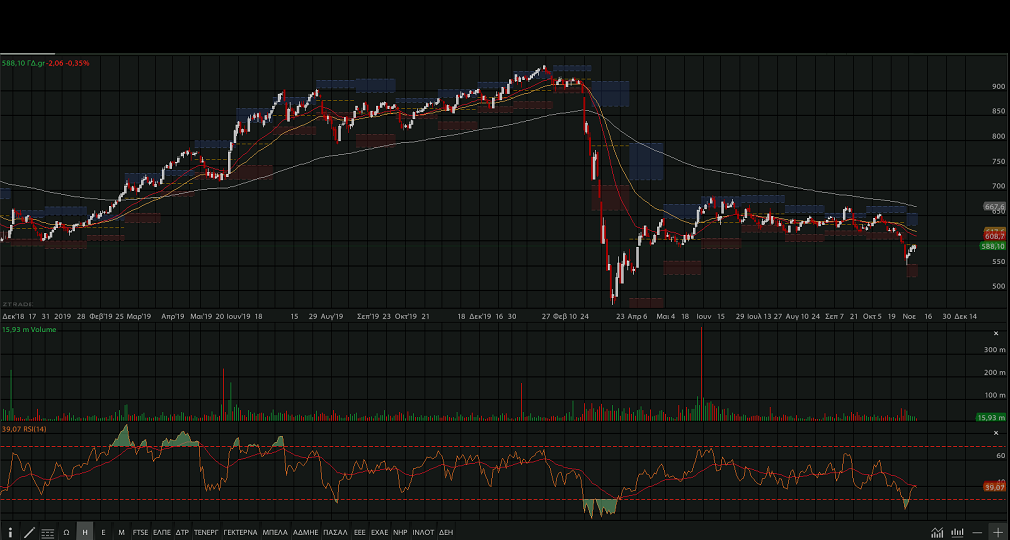The height and width of the screenshot is (540, 1010).
Task: Toggle the H daily timeframe
Action: tap(85, 533)
